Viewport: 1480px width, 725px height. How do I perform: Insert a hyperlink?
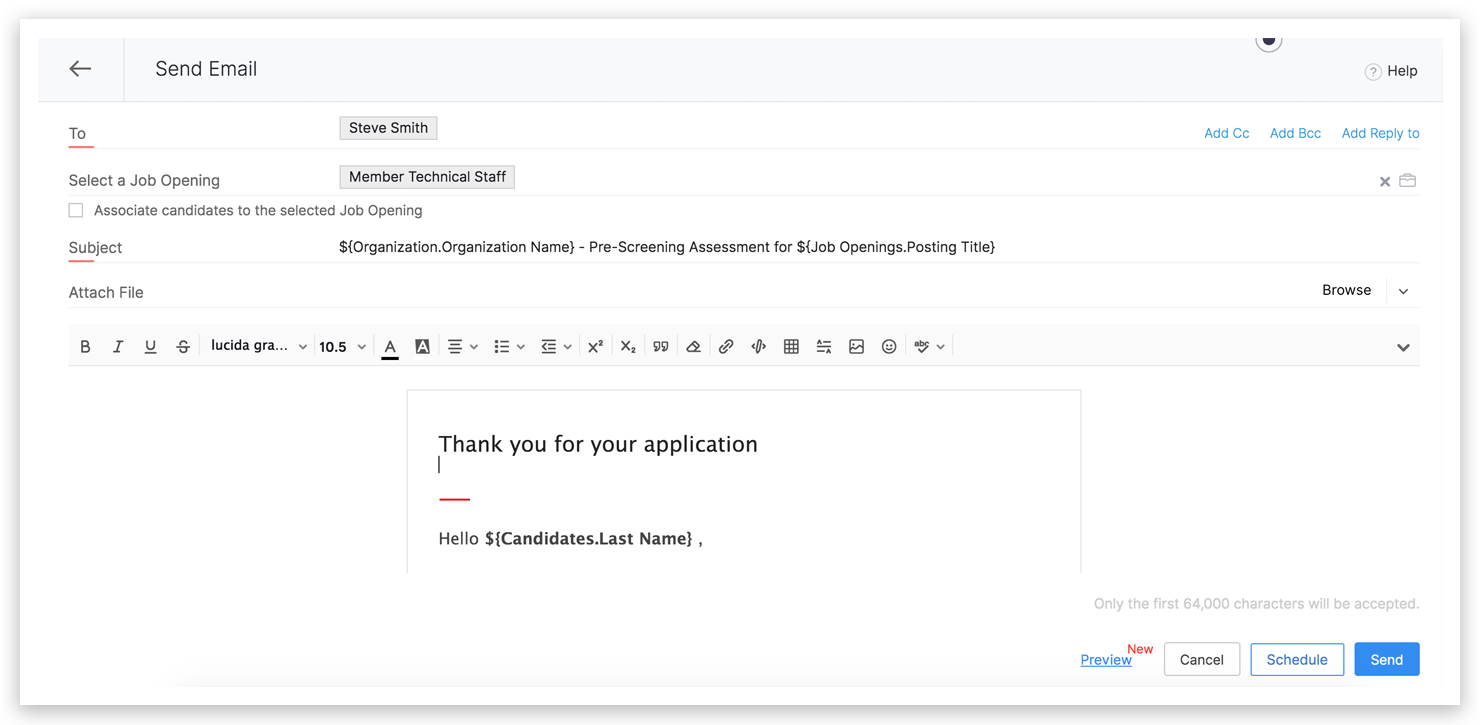click(x=726, y=347)
